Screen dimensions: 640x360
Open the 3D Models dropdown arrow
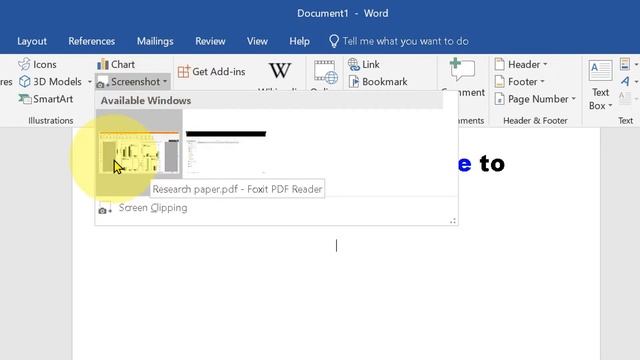click(89, 82)
